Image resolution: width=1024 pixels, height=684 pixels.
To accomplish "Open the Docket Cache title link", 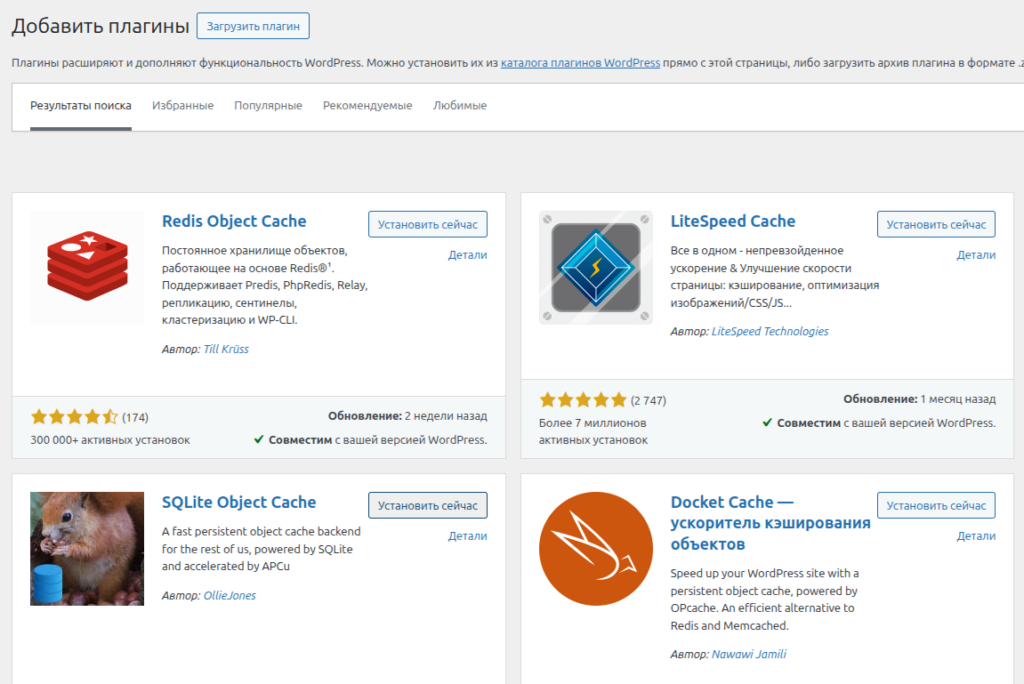I will [771, 523].
